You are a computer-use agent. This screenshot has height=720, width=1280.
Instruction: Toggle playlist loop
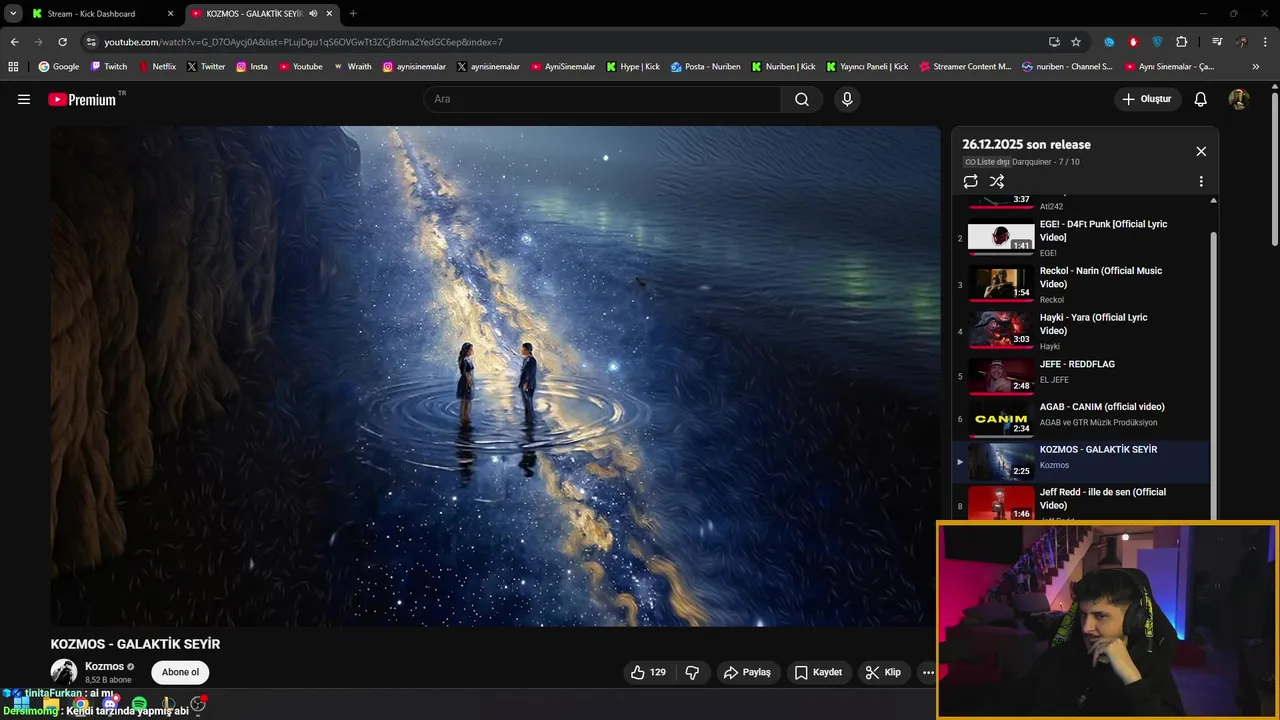(x=970, y=181)
